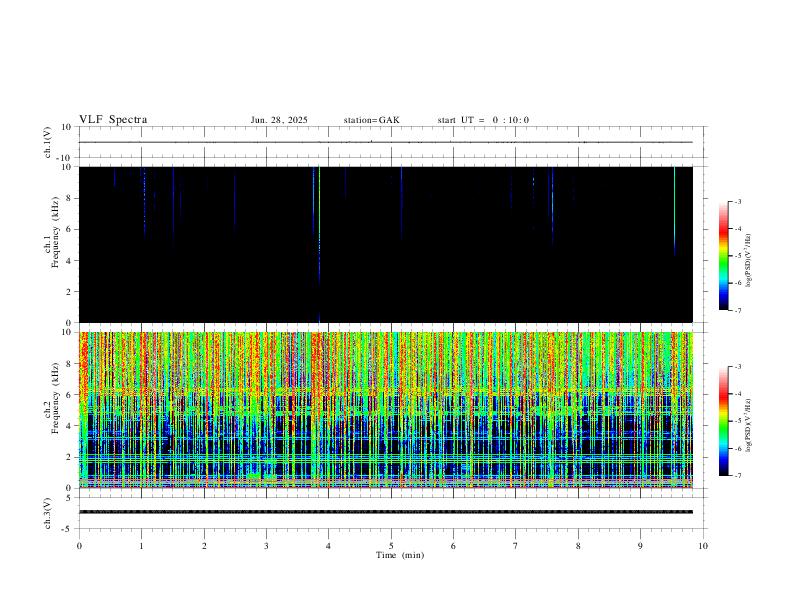Click the "-3" tick on ch.2 colorbar
The height and width of the screenshot is (612, 792).
click(738, 367)
